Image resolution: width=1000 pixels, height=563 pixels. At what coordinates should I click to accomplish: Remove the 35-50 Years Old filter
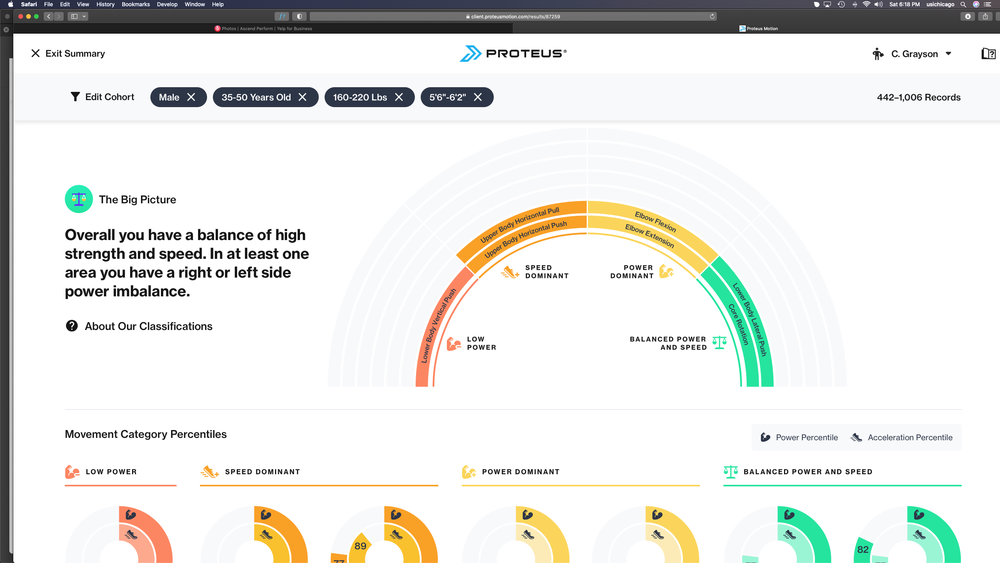click(x=303, y=97)
